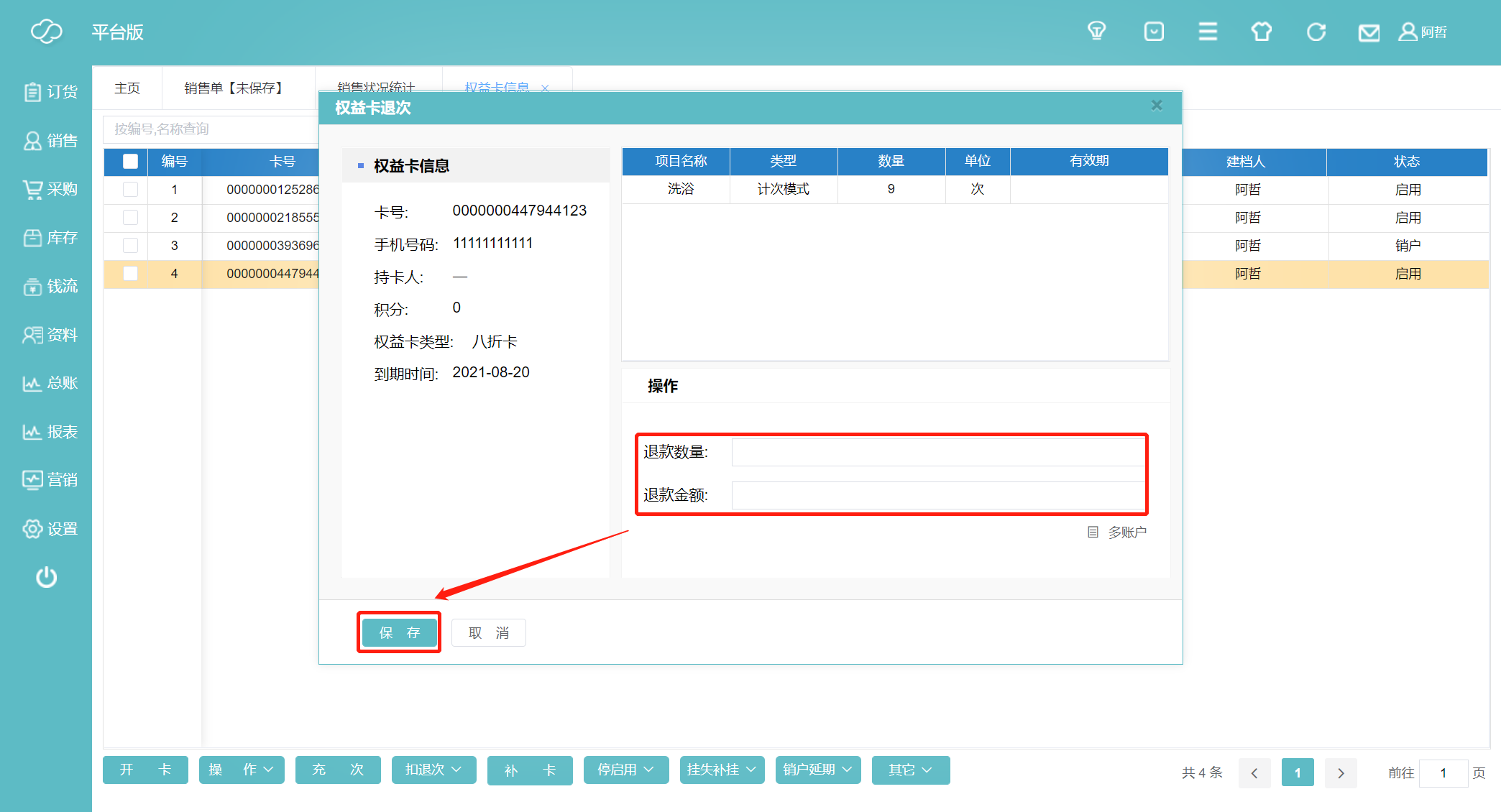The width and height of the screenshot is (1501, 812).
Task: Expand the 其它 dropdown button
Action: tap(910, 770)
